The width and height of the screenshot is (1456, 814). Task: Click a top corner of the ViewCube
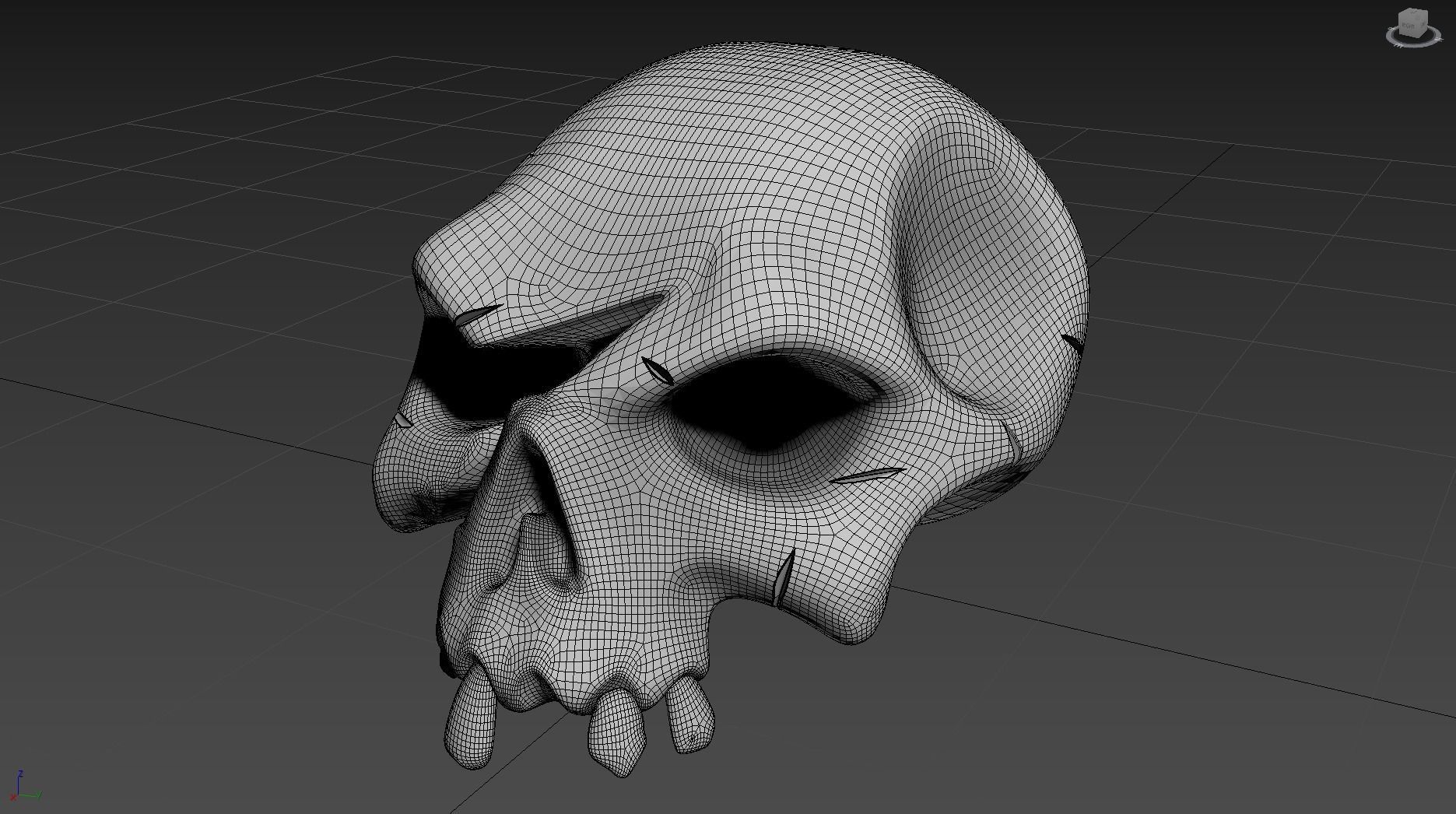point(1426,10)
